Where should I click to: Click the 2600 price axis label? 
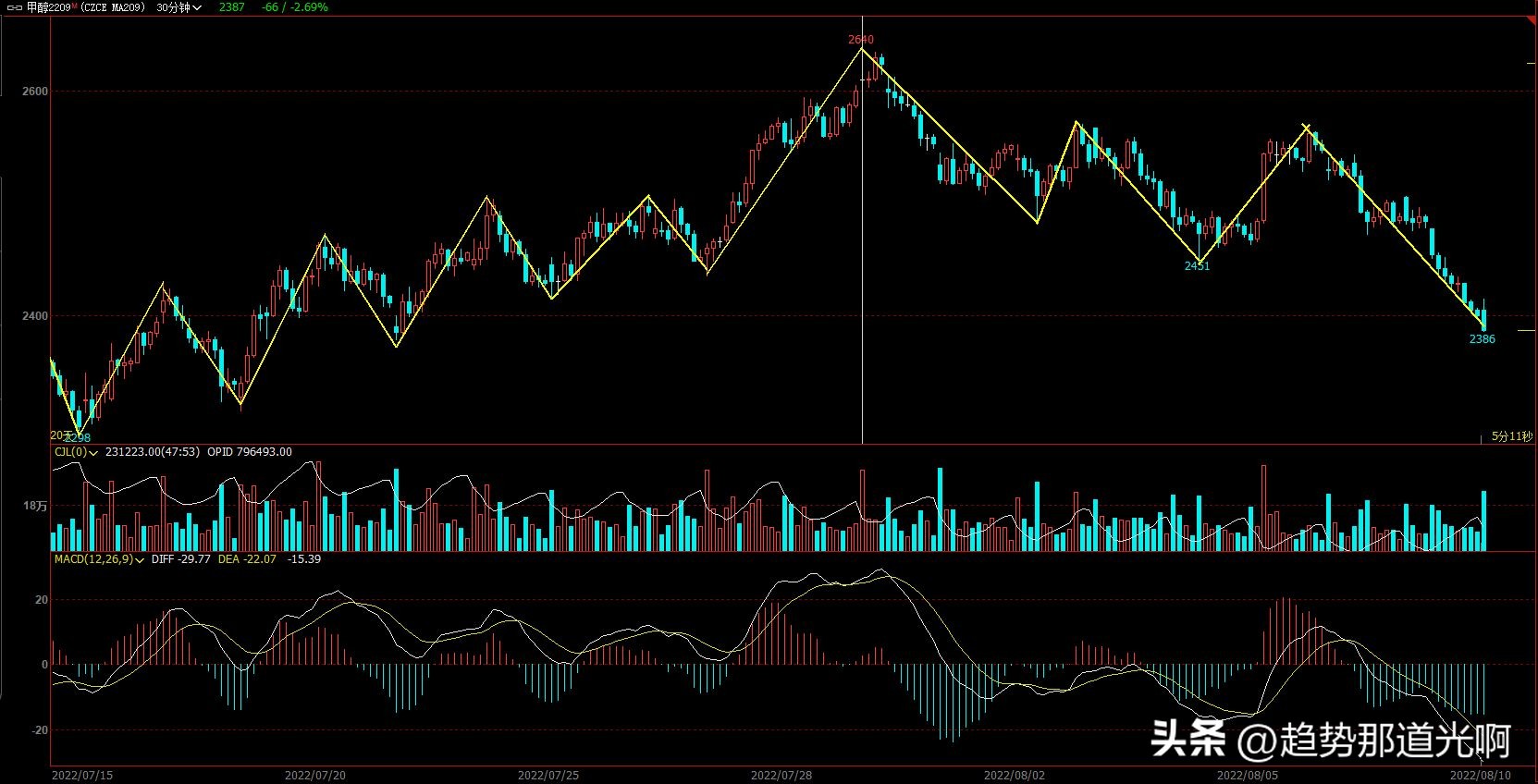(35, 92)
